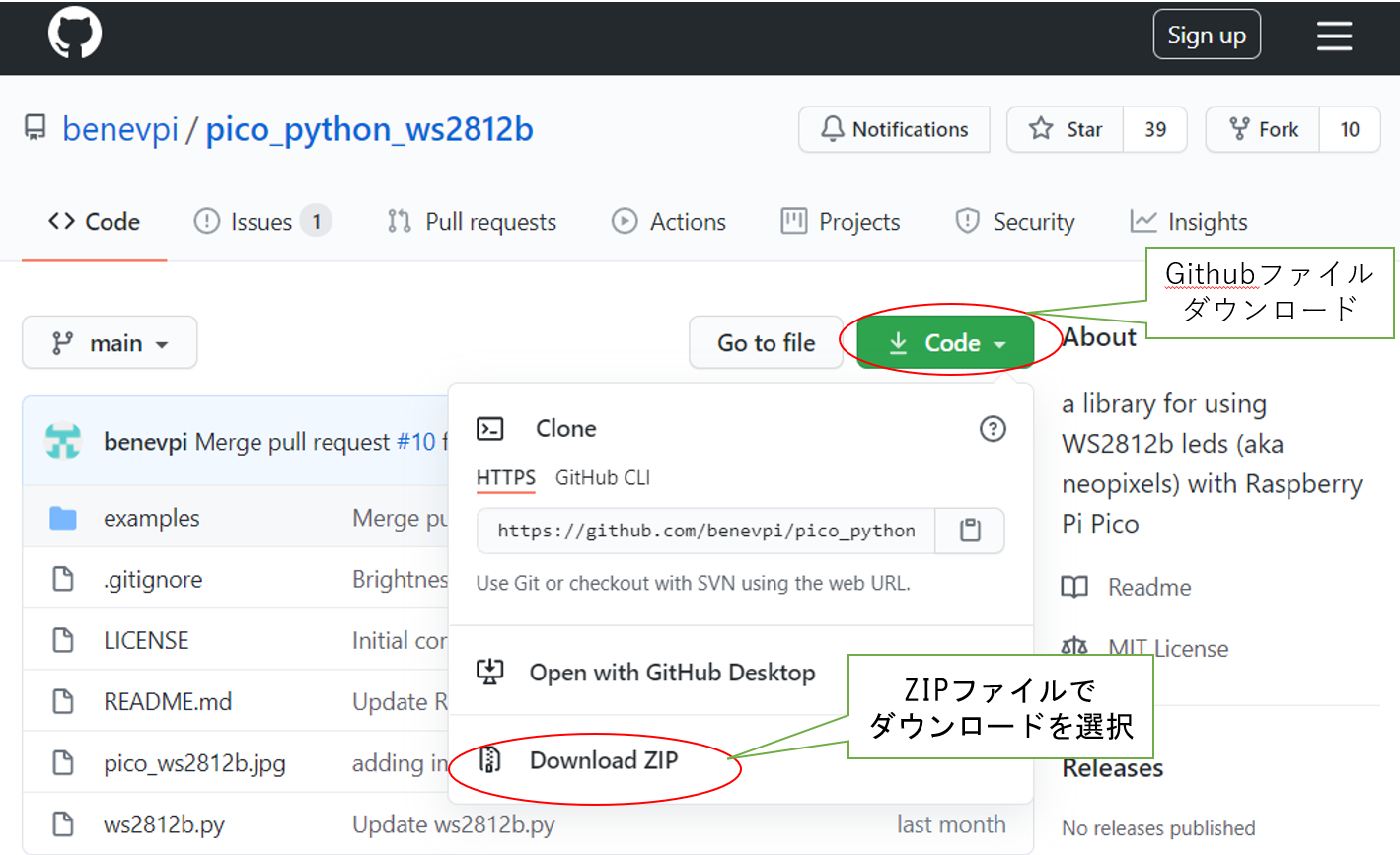Image resolution: width=1400 pixels, height=855 pixels.
Task: Switch to the Code tab
Action: click(x=94, y=222)
